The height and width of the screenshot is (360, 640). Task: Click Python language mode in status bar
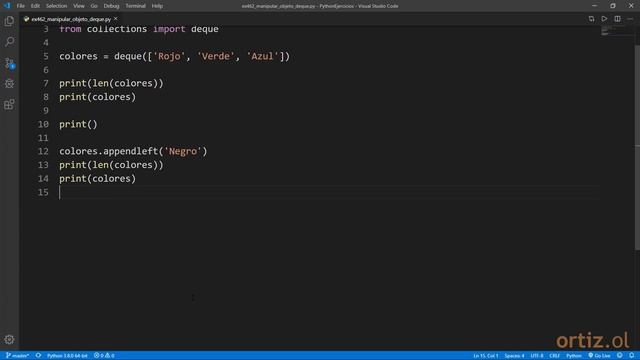tap(573, 356)
